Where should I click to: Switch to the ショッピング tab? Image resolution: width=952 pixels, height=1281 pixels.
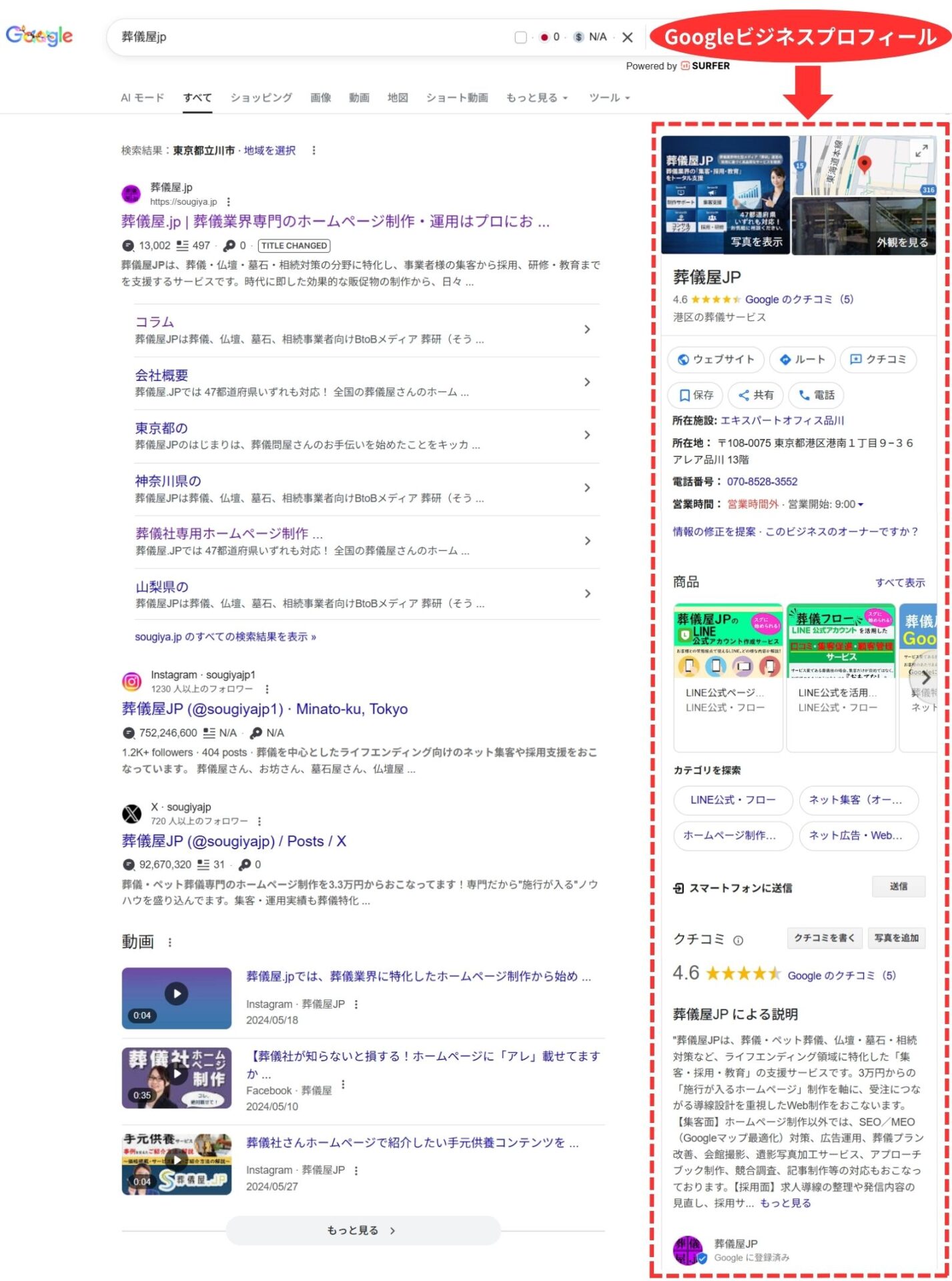(x=261, y=98)
